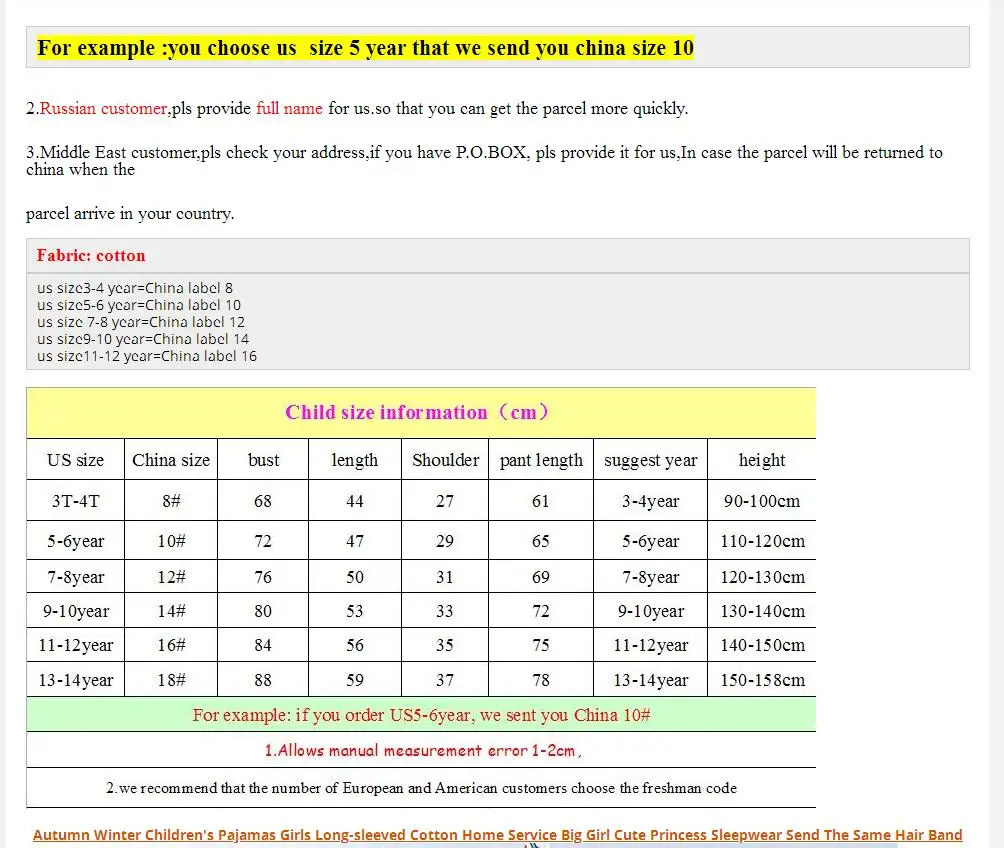Click the 'Allows manual measurement error 1-2cm' note

[x=423, y=750]
